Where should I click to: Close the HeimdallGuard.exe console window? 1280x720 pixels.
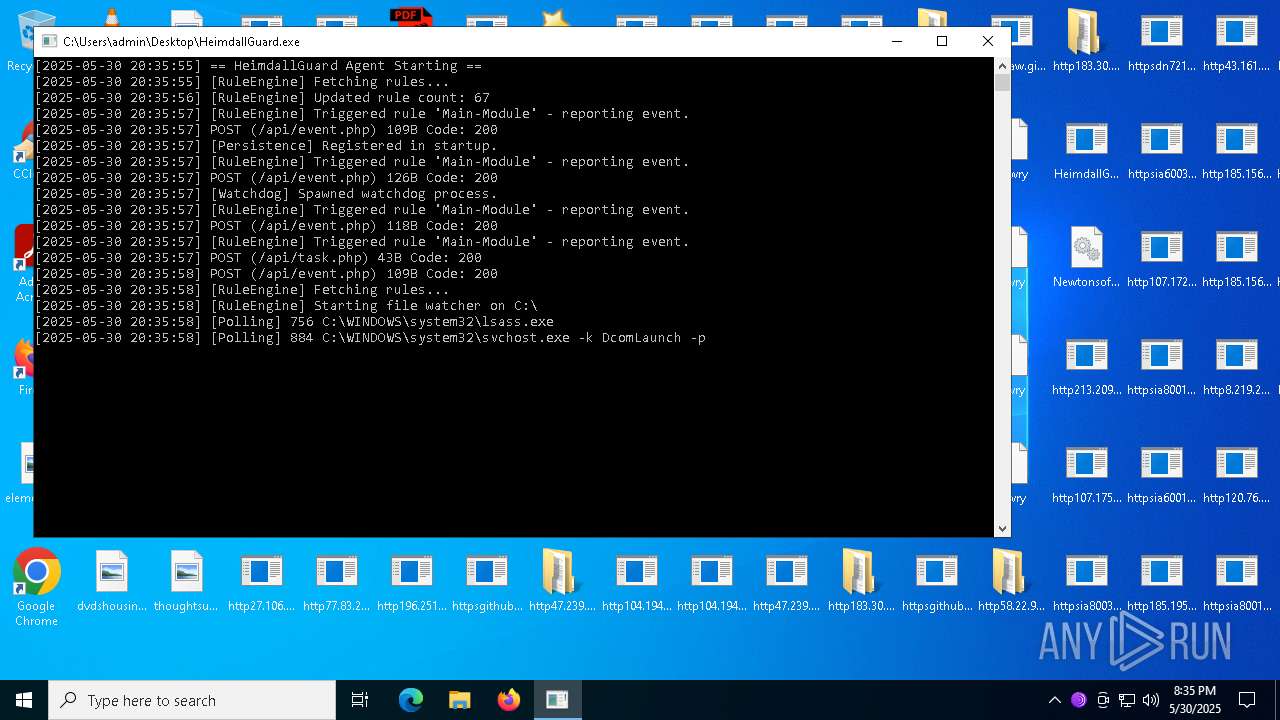click(988, 41)
